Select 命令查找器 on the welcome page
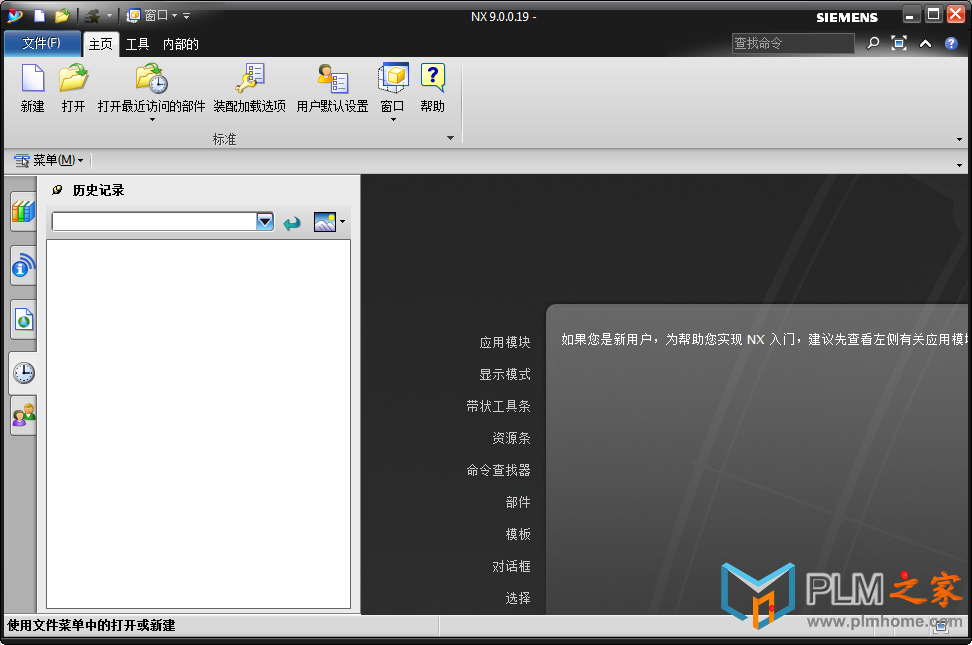The height and width of the screenshot is (645, 972). click(498, 470)
